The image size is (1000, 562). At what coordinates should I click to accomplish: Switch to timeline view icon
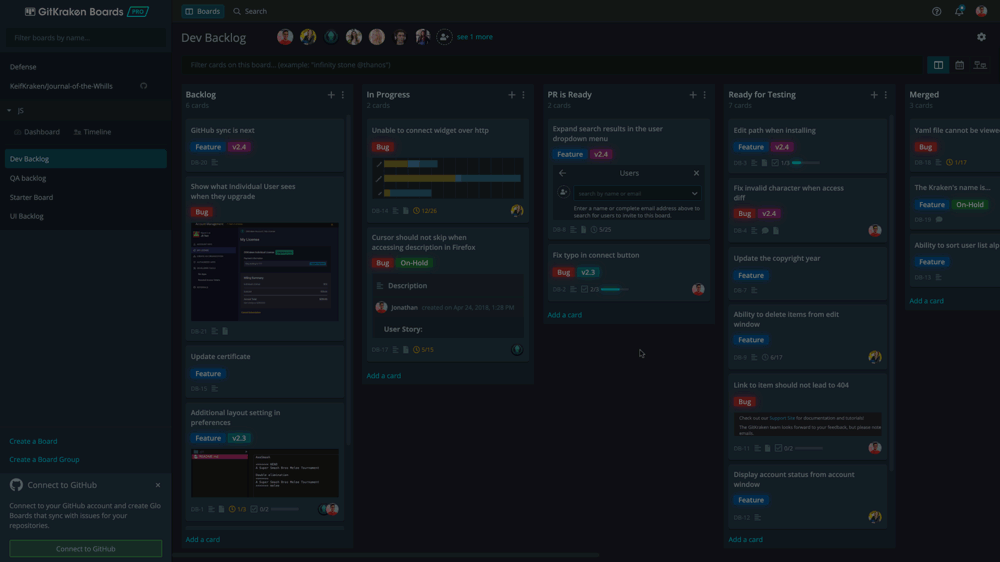point(980,65)
